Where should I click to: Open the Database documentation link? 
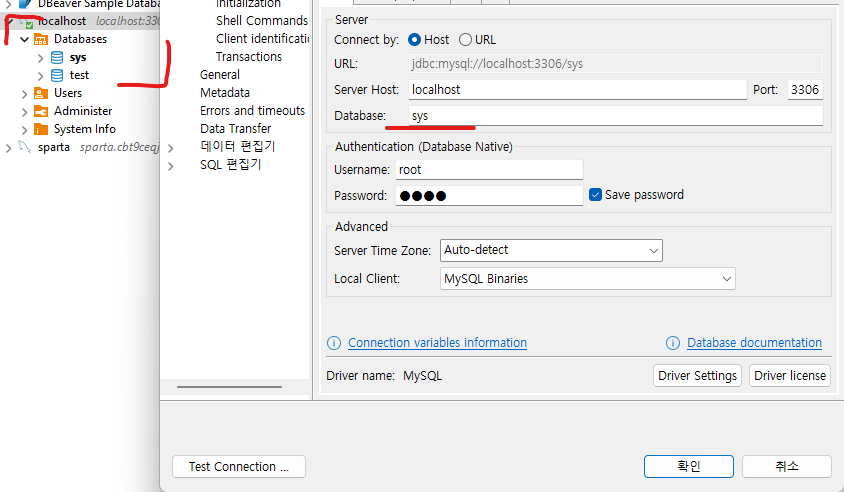pos(755,343)
